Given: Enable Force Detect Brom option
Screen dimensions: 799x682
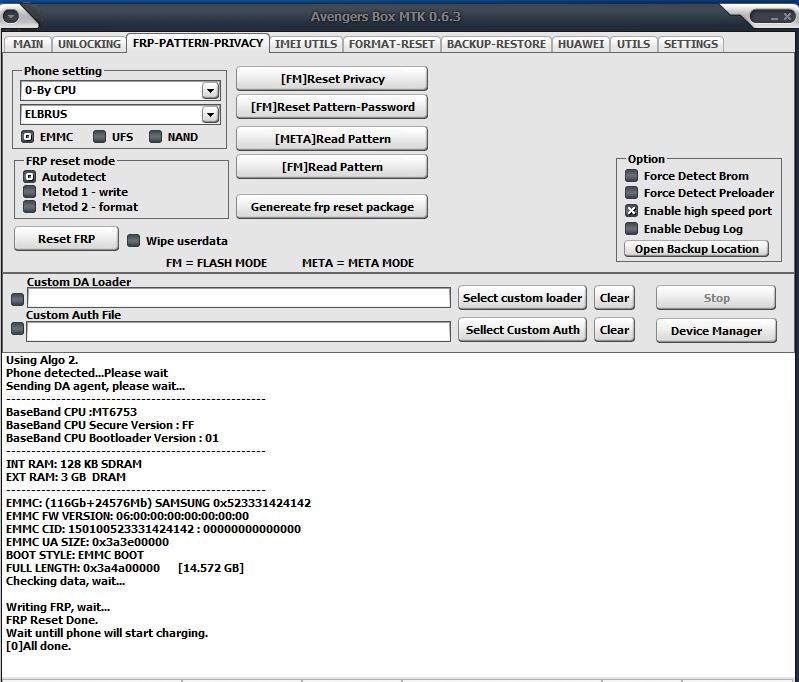Looking at the screenshot, I should tap(632, 176).
